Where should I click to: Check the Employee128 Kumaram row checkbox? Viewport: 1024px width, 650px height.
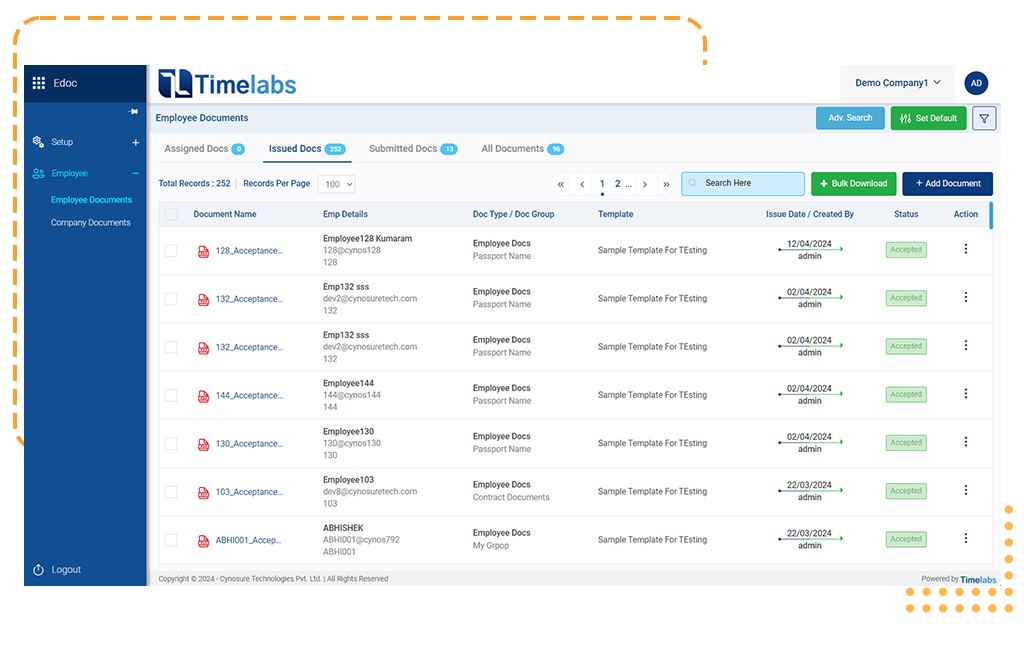coord(171,251)
